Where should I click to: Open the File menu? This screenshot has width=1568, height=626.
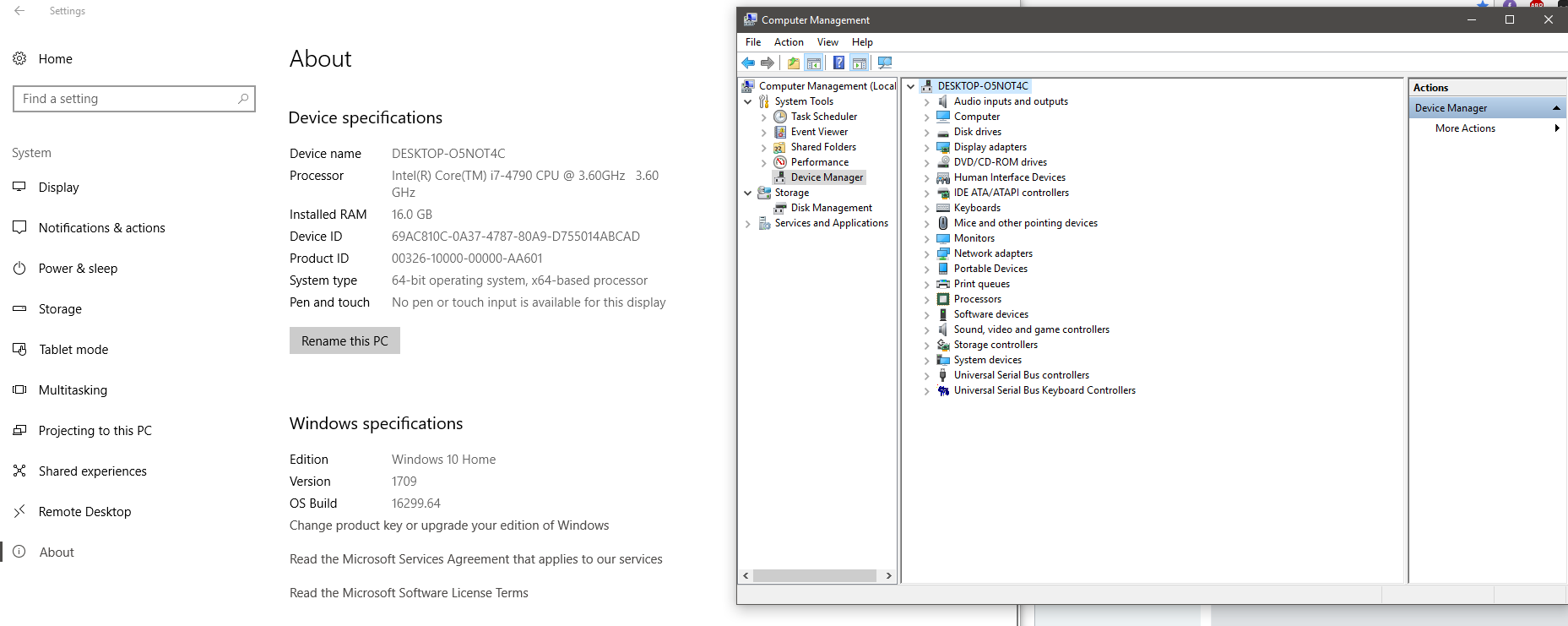753,42
